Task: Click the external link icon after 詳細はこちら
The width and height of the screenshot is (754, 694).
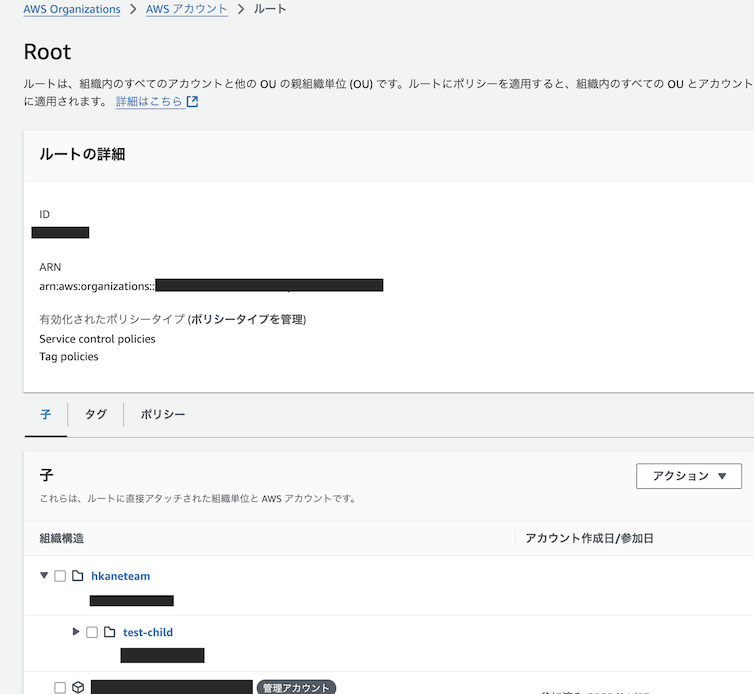Action: click(x=192, y=101)
